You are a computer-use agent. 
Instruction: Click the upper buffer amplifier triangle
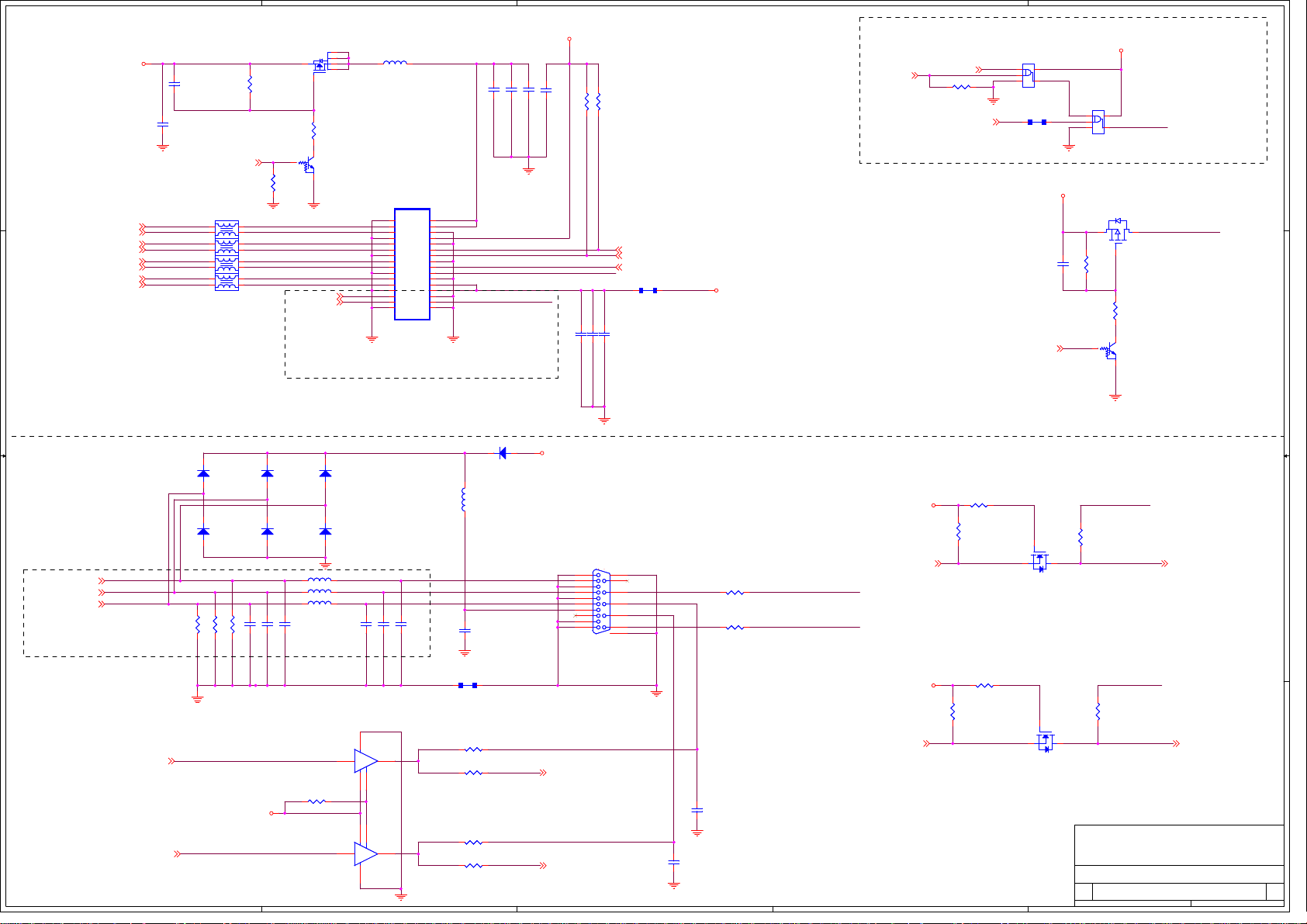pos(366,761)
